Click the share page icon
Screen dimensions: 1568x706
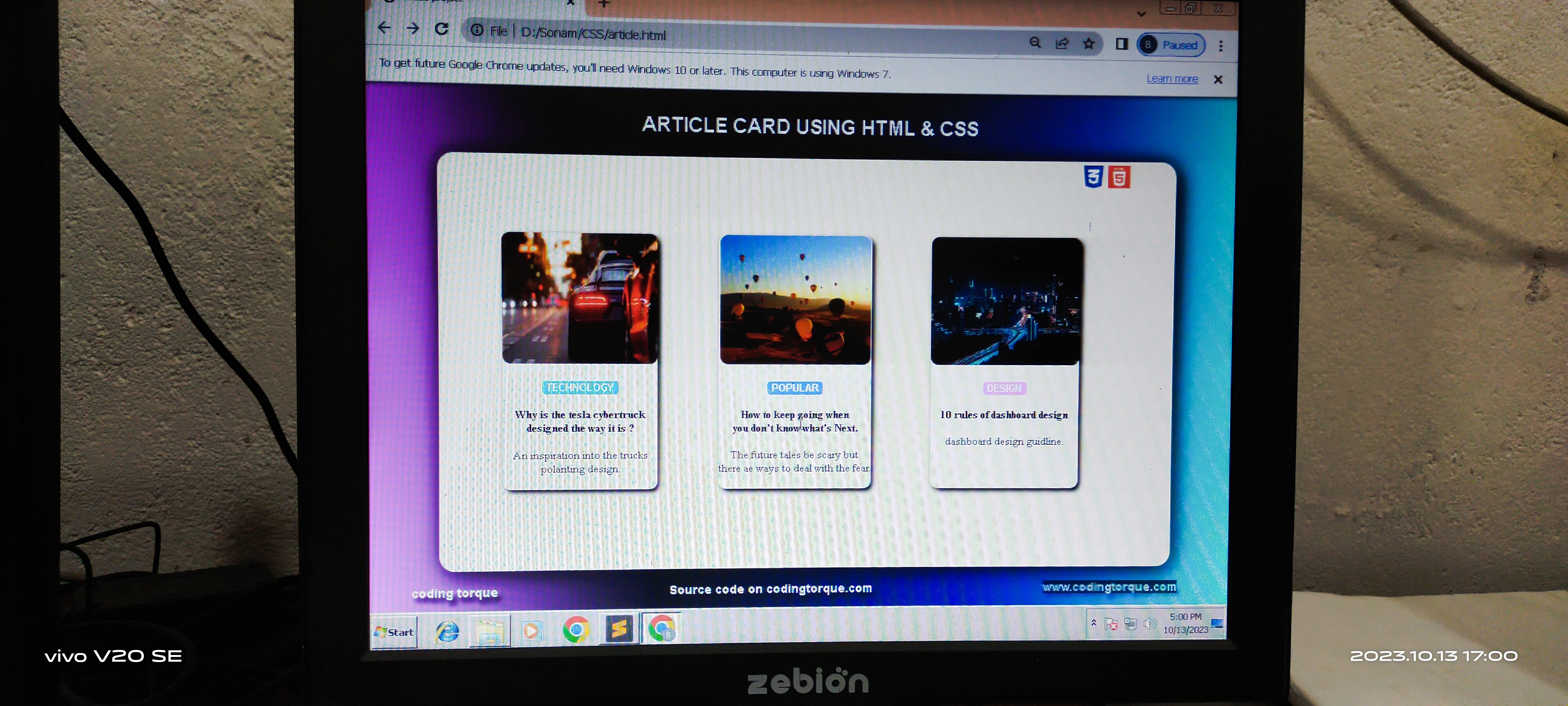coord(1062,43)
